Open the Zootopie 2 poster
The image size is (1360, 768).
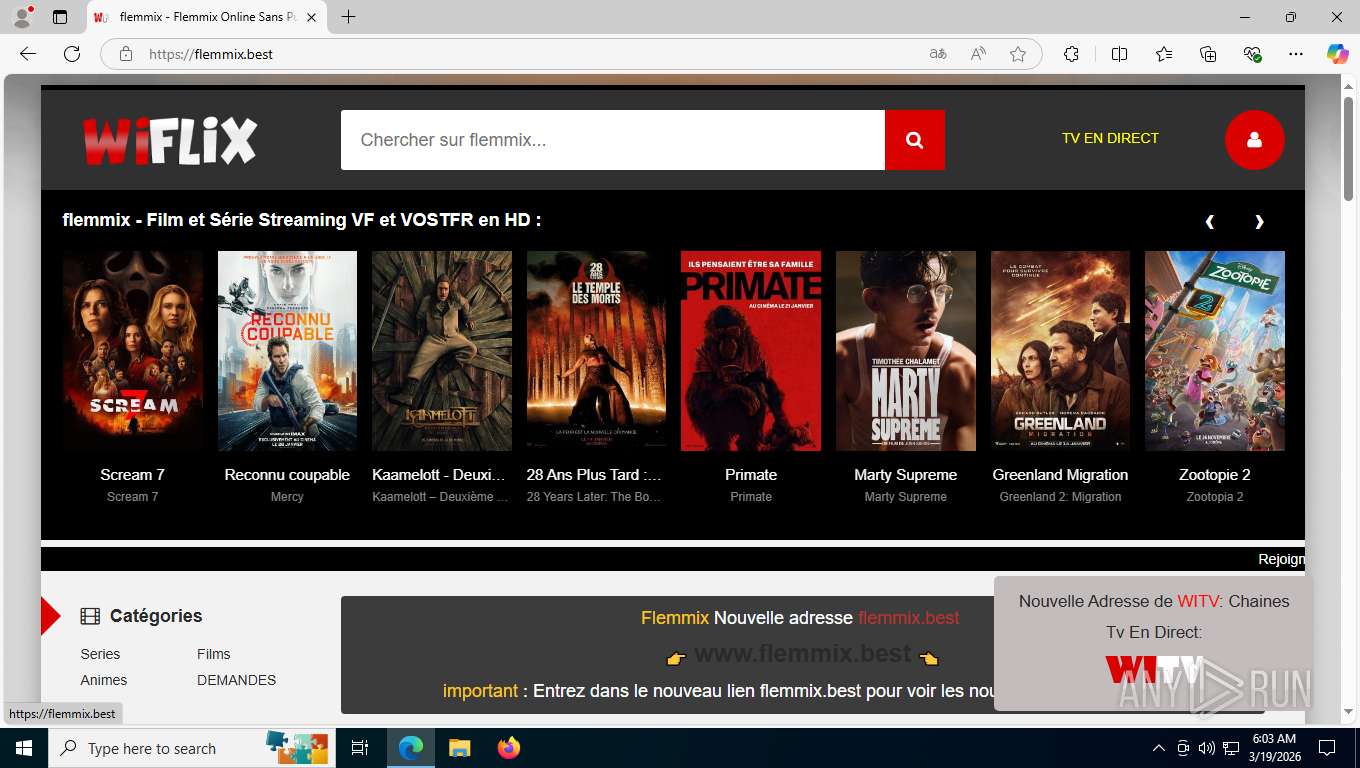point(1215,351)
